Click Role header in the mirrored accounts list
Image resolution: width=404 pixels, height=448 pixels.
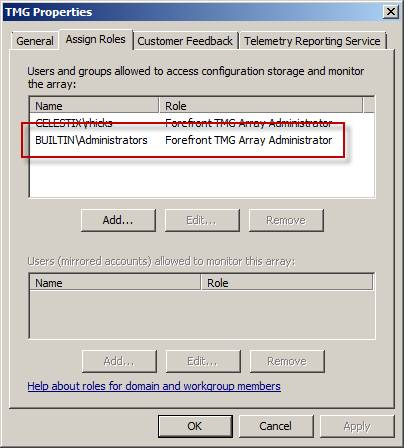click(287, 283)
